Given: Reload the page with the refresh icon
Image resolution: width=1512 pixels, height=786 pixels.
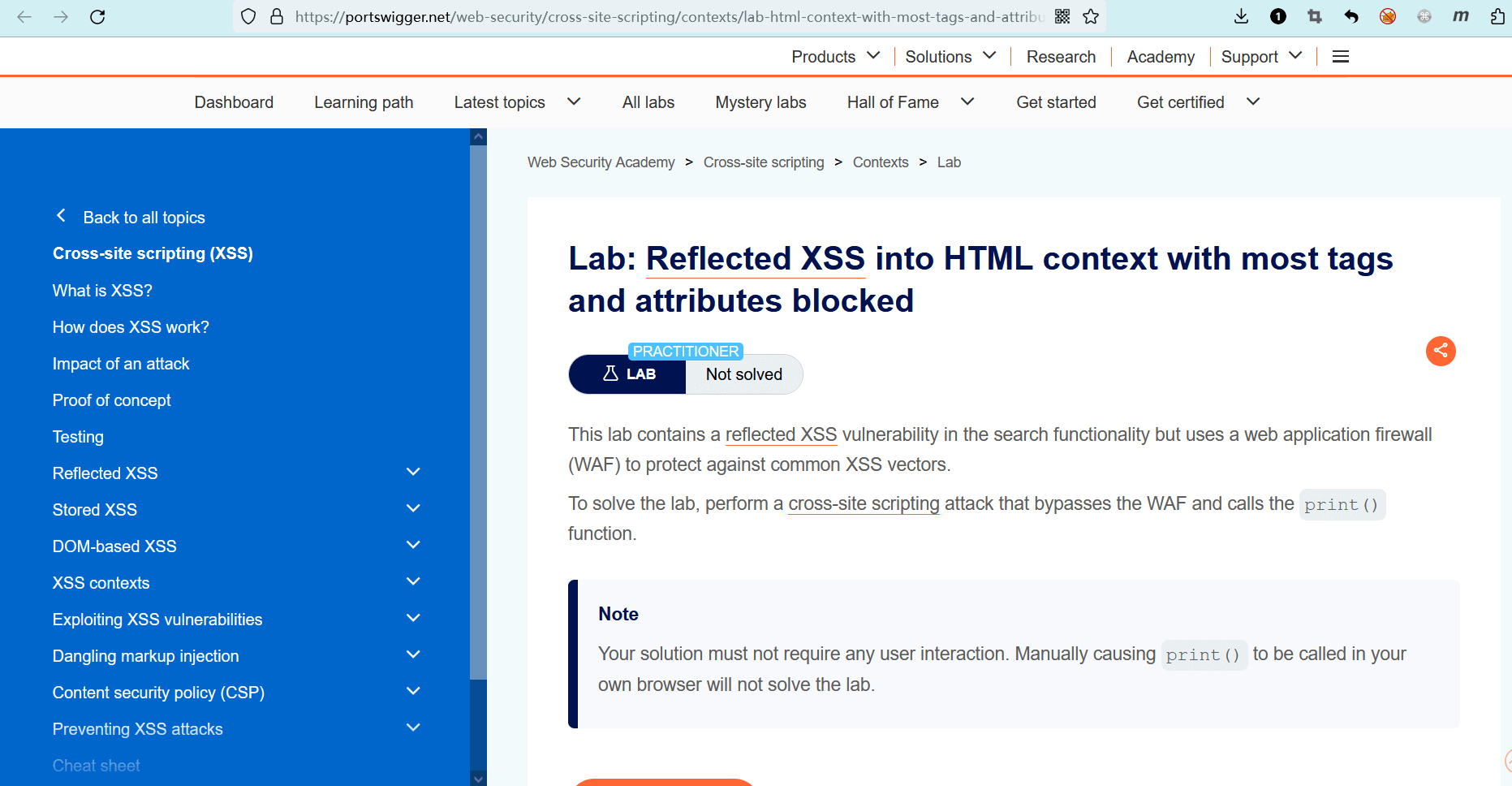Looking at the screenshot, I should (x=97, y=16).
